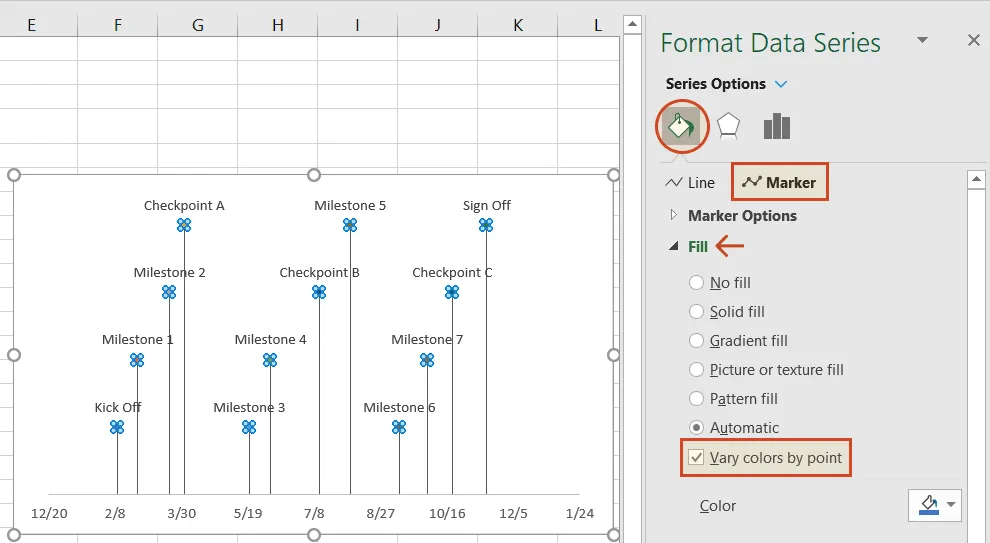Select the Checkpoint A marker point
990x543 pixels.
coord(184,225)
